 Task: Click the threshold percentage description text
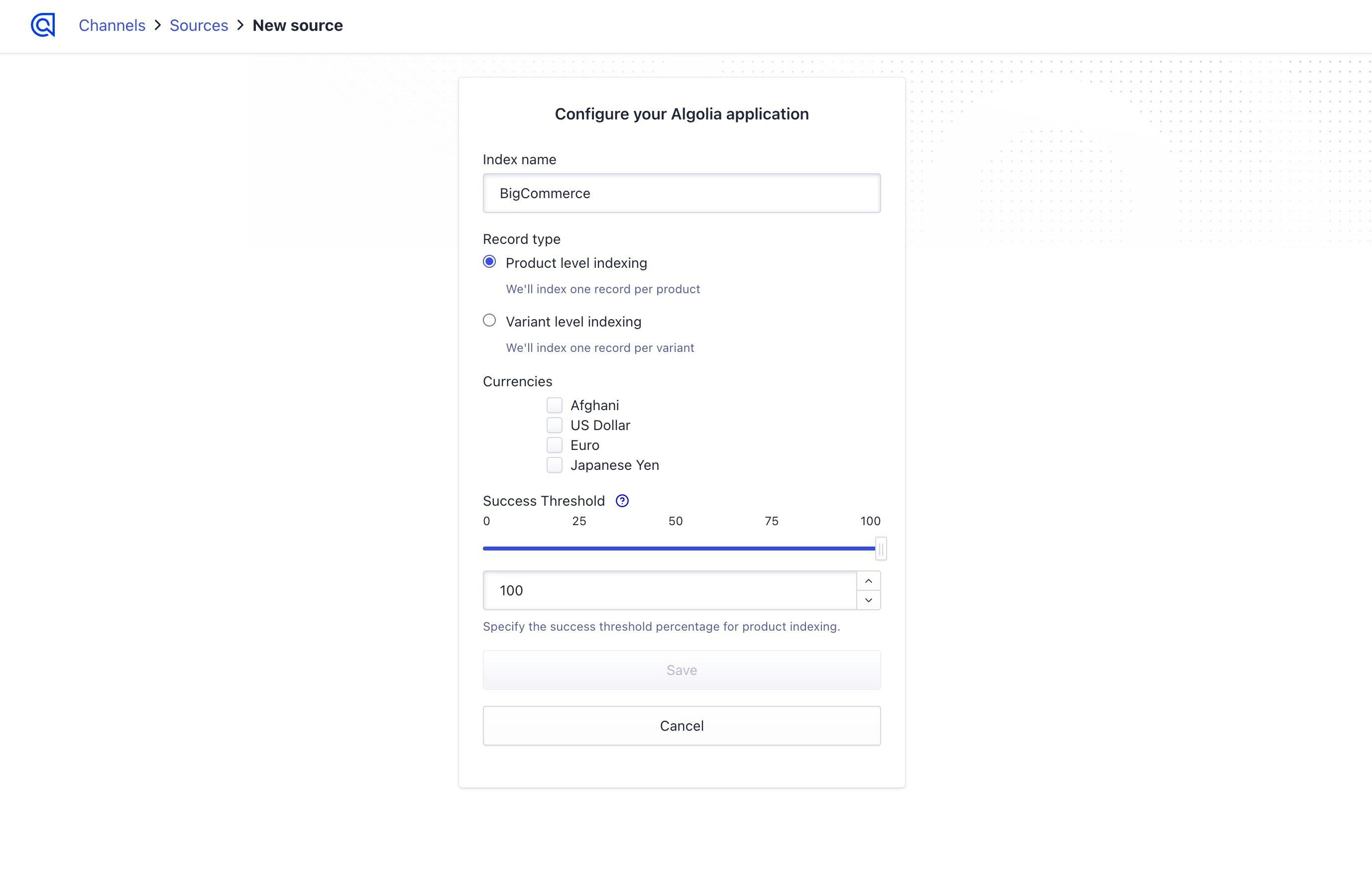661,626
